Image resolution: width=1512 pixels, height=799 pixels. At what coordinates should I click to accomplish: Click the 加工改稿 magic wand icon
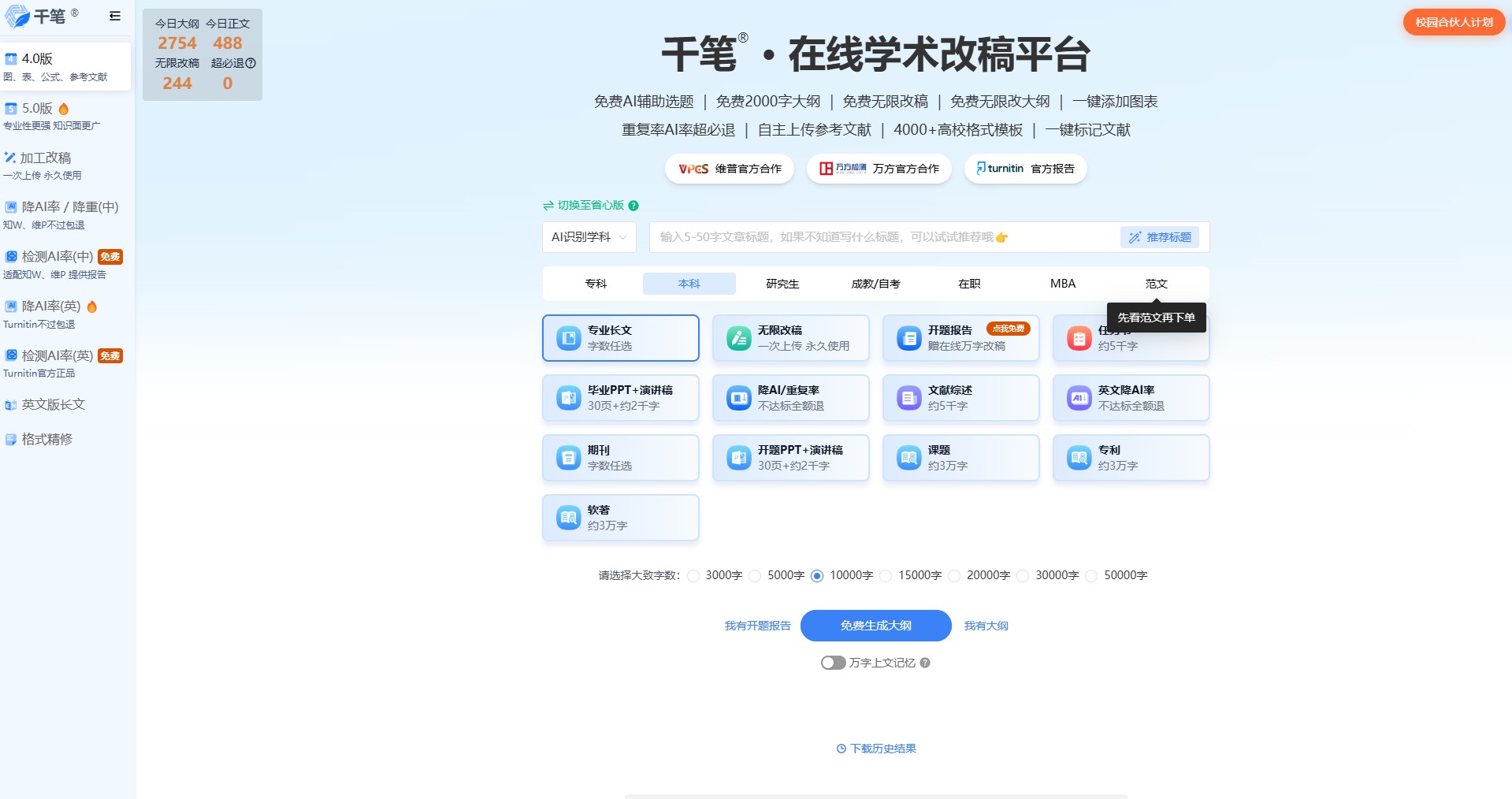click(10, 158)
